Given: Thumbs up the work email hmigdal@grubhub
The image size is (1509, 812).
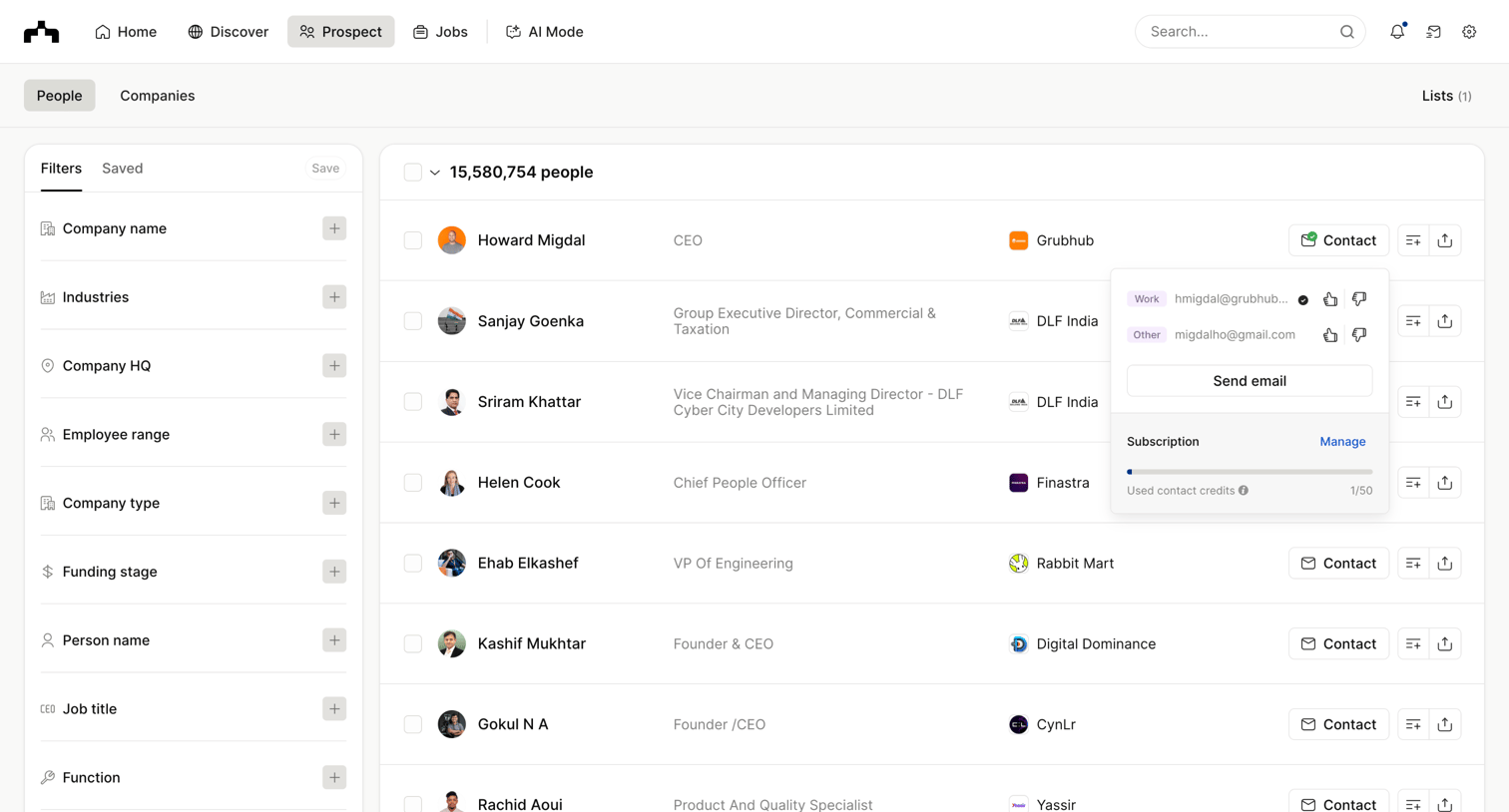Looking at the screenshot, I should point(1330,299).
